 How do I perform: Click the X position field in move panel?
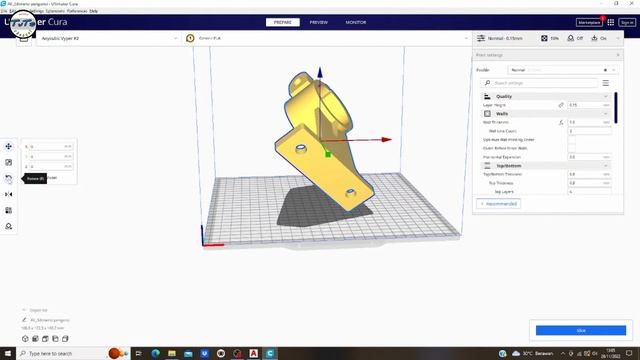[51, 146]
